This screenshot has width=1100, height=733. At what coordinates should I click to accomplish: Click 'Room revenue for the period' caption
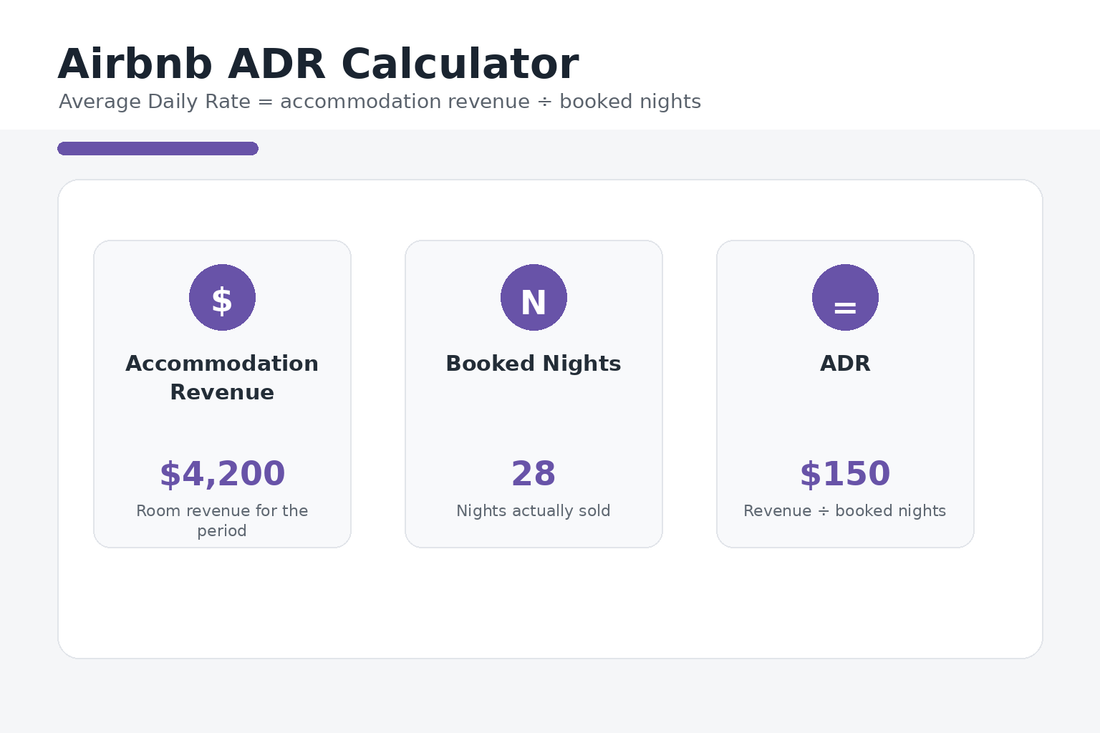coord(222,520)
